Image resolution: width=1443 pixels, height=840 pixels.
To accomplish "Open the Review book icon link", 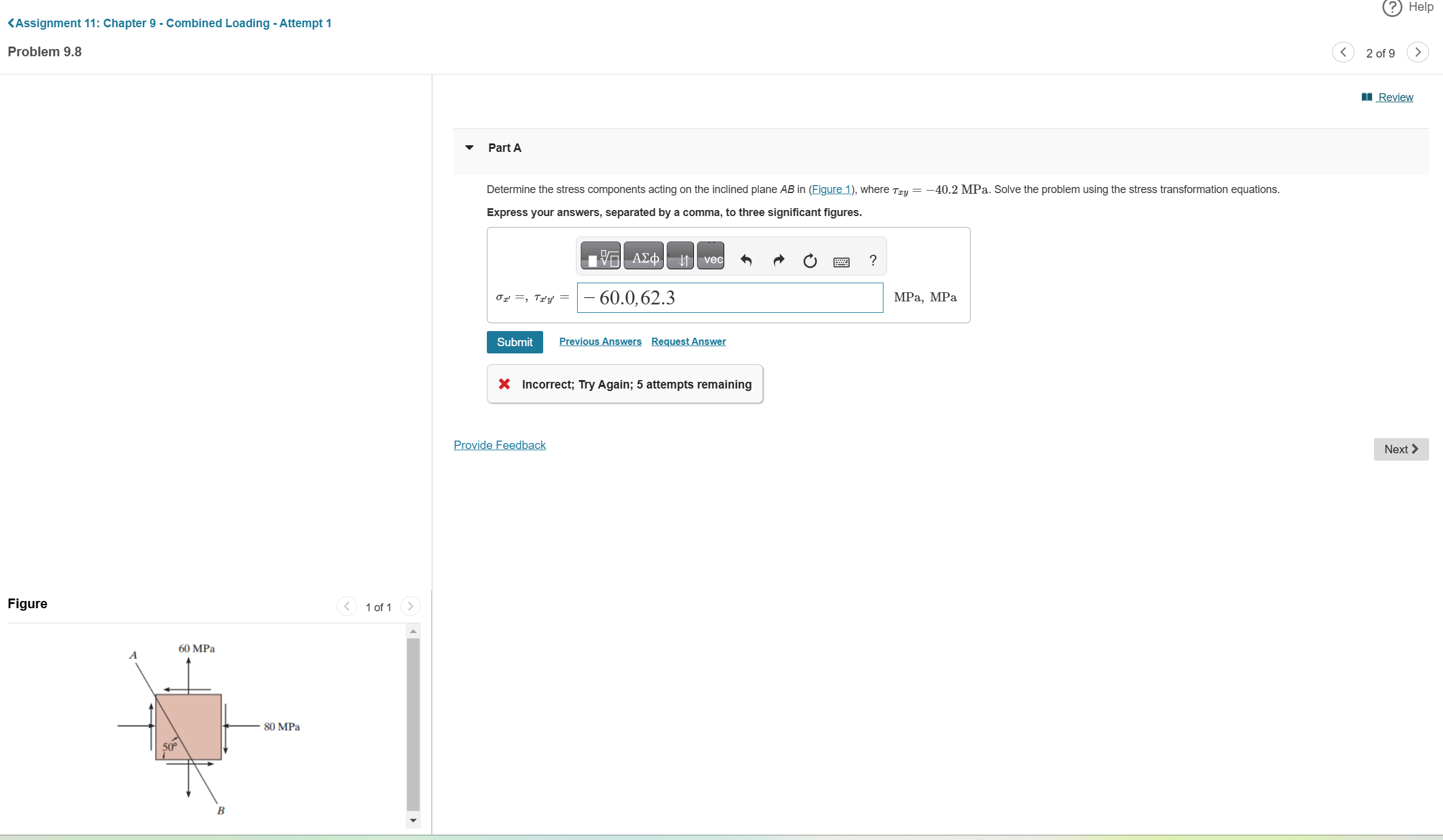I will pos(1387,97).
